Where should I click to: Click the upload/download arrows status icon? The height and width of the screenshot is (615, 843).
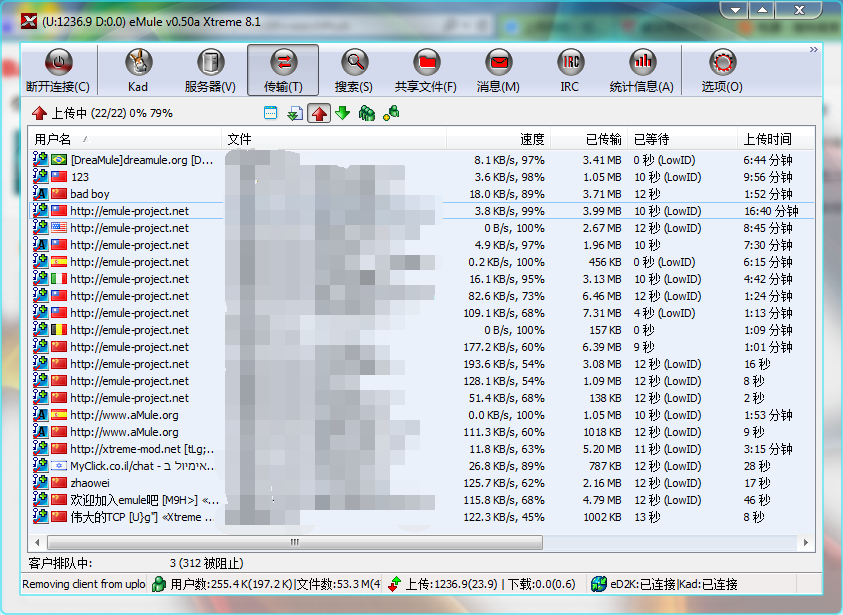point(394,584)
